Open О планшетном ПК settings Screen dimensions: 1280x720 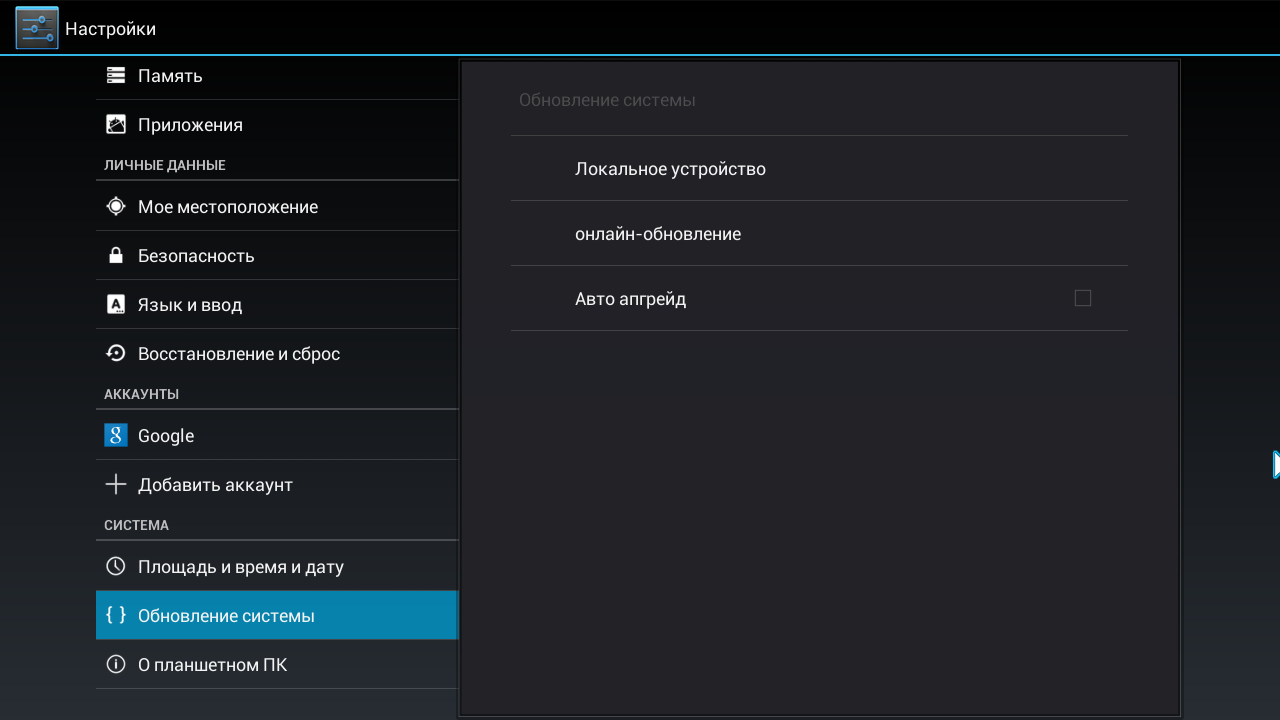(x=213, y=665)
